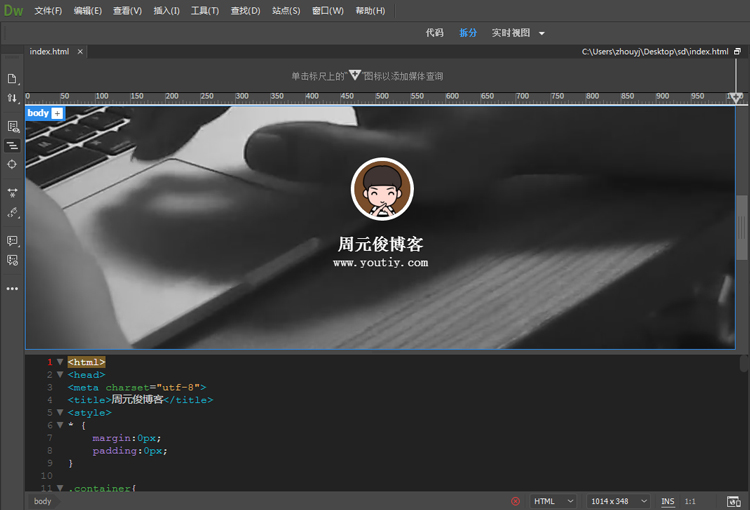This screenshot has height=510, width=750.
Task: Open the 1014 x 348 window size dropdown
Action: pyautogui.click(x=619, y=501)
